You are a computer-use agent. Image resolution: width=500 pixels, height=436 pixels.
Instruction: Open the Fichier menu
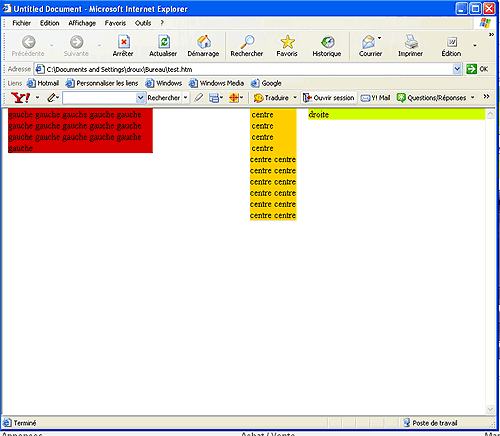[22, 23]
